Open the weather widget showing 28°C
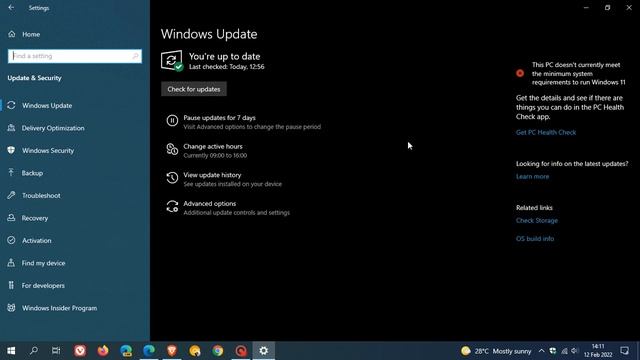The image size is (640, 360). point(496,351)
